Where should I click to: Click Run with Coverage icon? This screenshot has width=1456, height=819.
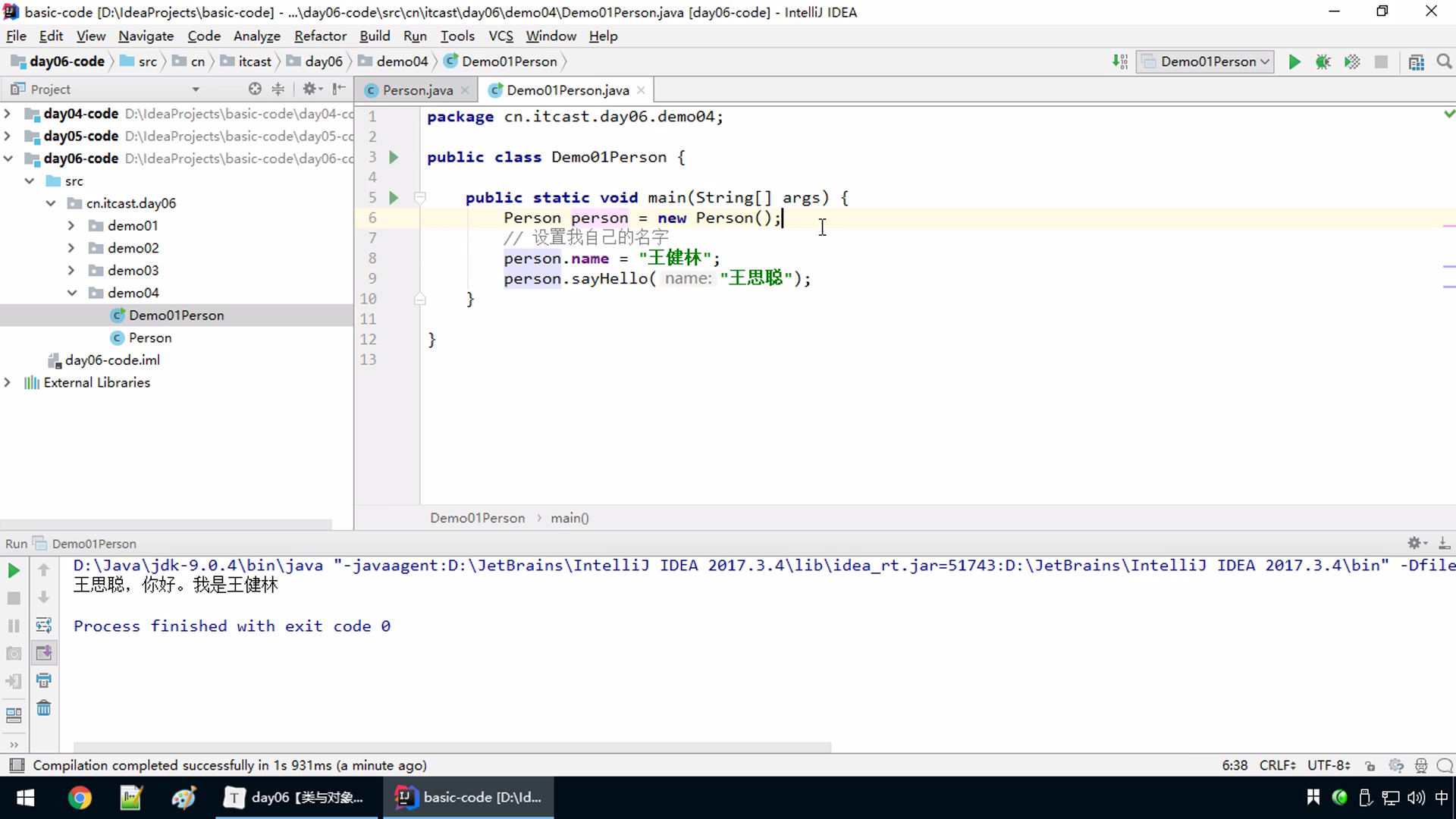[x=1352, y=62]
